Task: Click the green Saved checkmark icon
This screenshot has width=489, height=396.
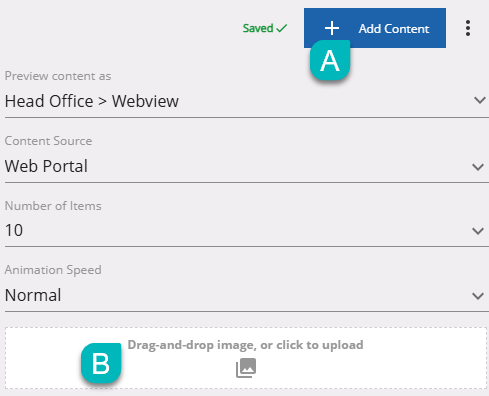Action: point(282,28)
